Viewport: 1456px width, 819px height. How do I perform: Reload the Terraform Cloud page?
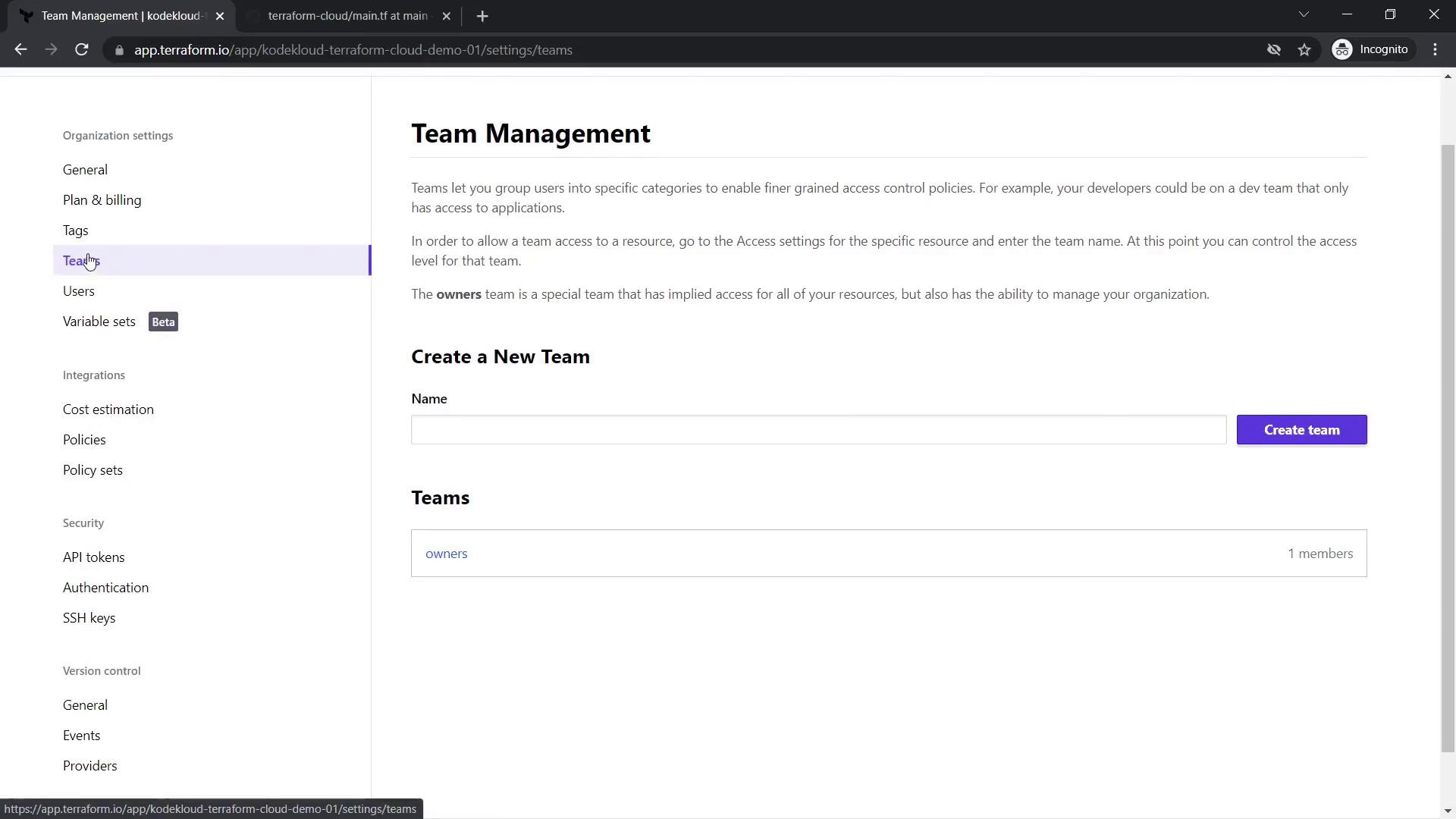click(x=82, y=50)
